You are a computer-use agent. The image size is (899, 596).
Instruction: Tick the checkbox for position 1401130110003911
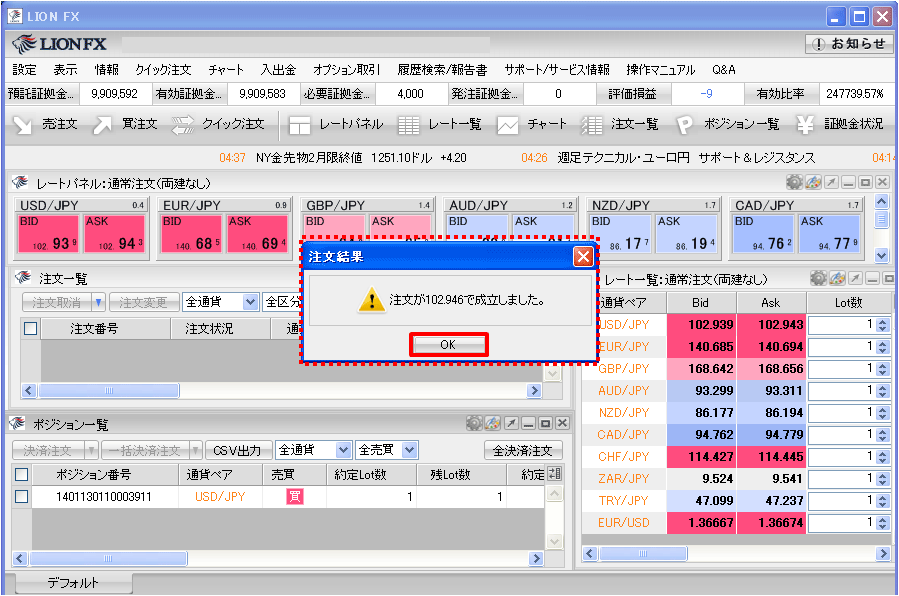[x=21, y=496]
